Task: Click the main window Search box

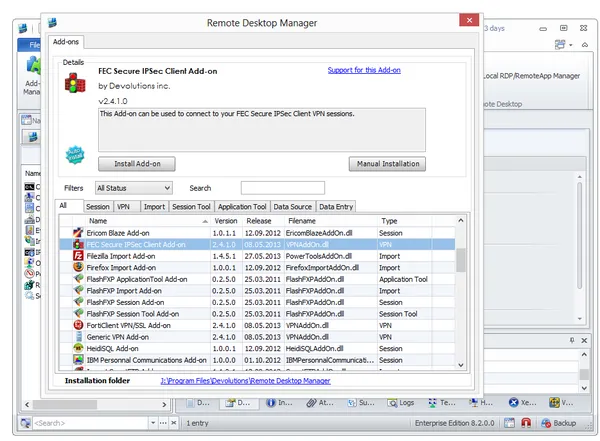Action: 91,423
